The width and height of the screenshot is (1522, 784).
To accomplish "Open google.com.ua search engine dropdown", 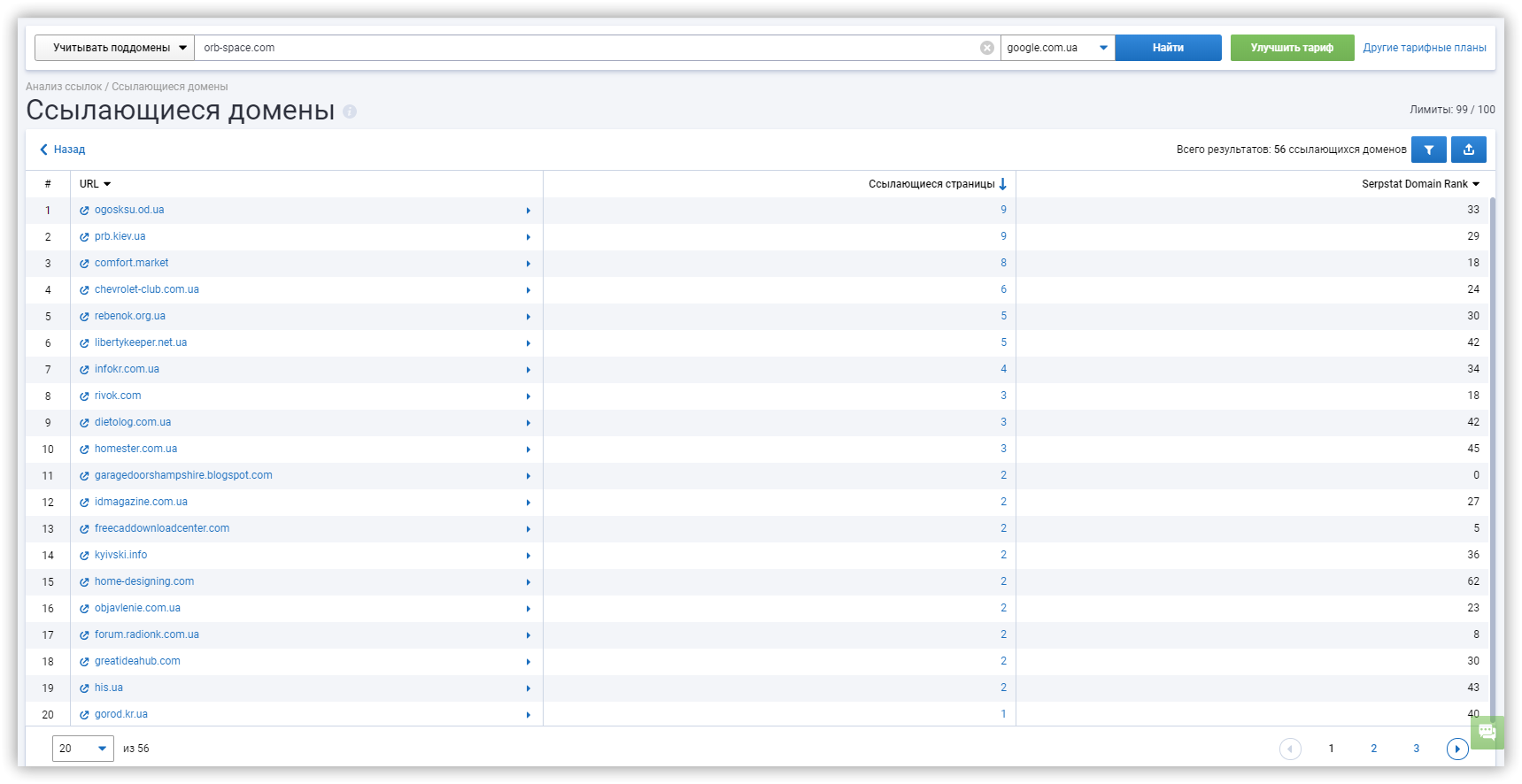I will pyautogui.click(x=1057, y=48).
